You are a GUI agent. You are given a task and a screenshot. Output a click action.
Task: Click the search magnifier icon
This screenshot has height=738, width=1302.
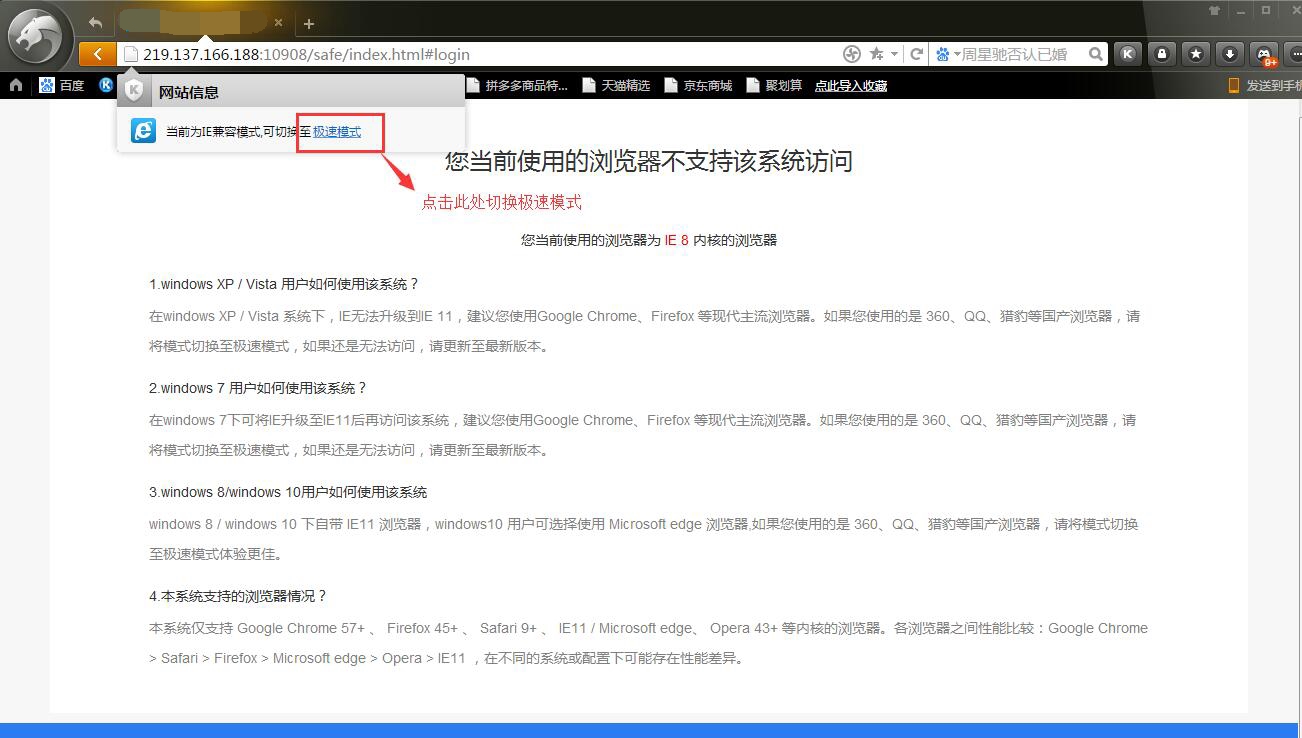point(1096,54)
